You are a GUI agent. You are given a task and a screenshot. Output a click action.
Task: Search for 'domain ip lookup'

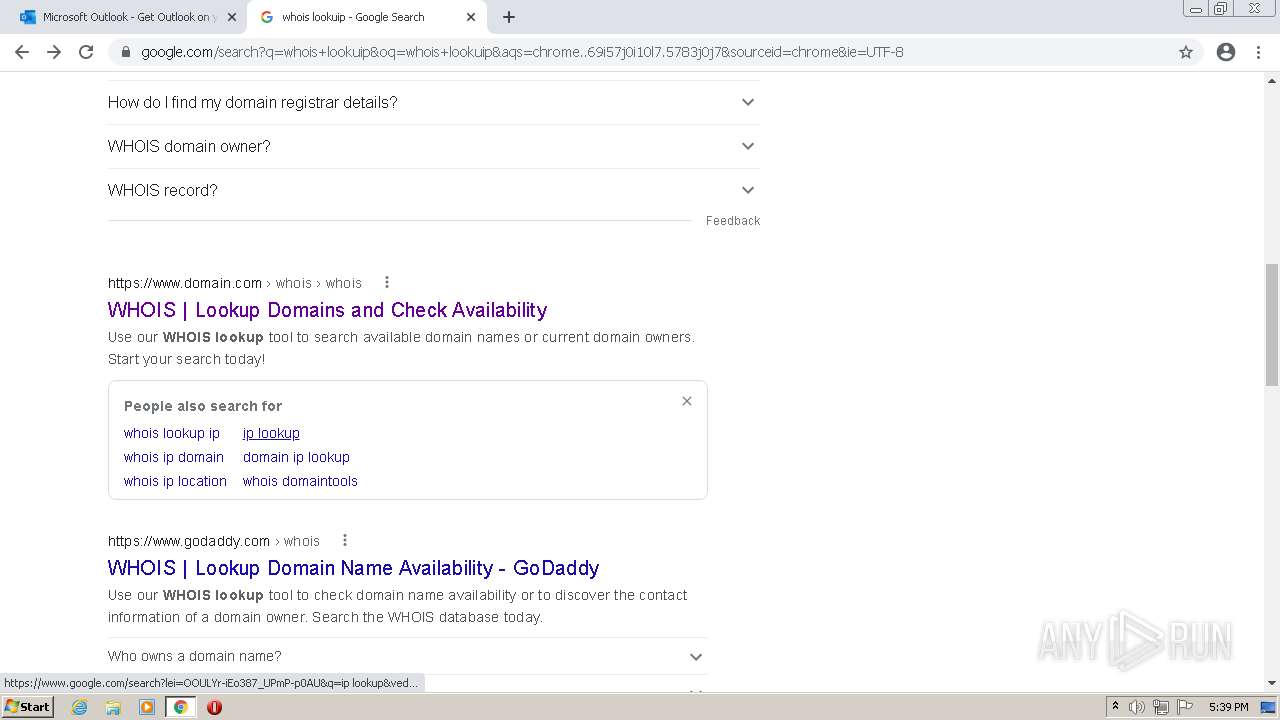[296, 457]
